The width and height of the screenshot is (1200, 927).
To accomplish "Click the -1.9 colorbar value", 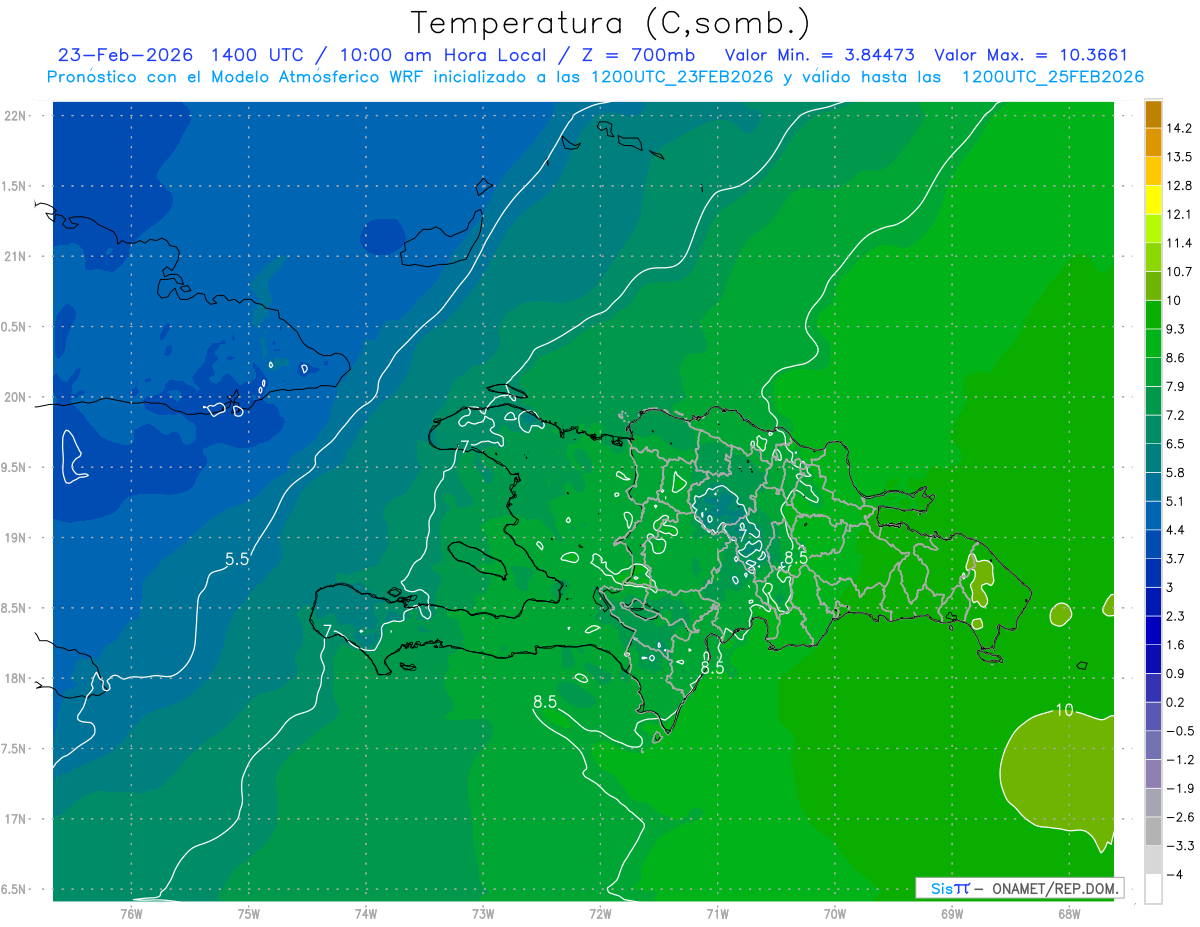I will click(x=1180, y=789).
